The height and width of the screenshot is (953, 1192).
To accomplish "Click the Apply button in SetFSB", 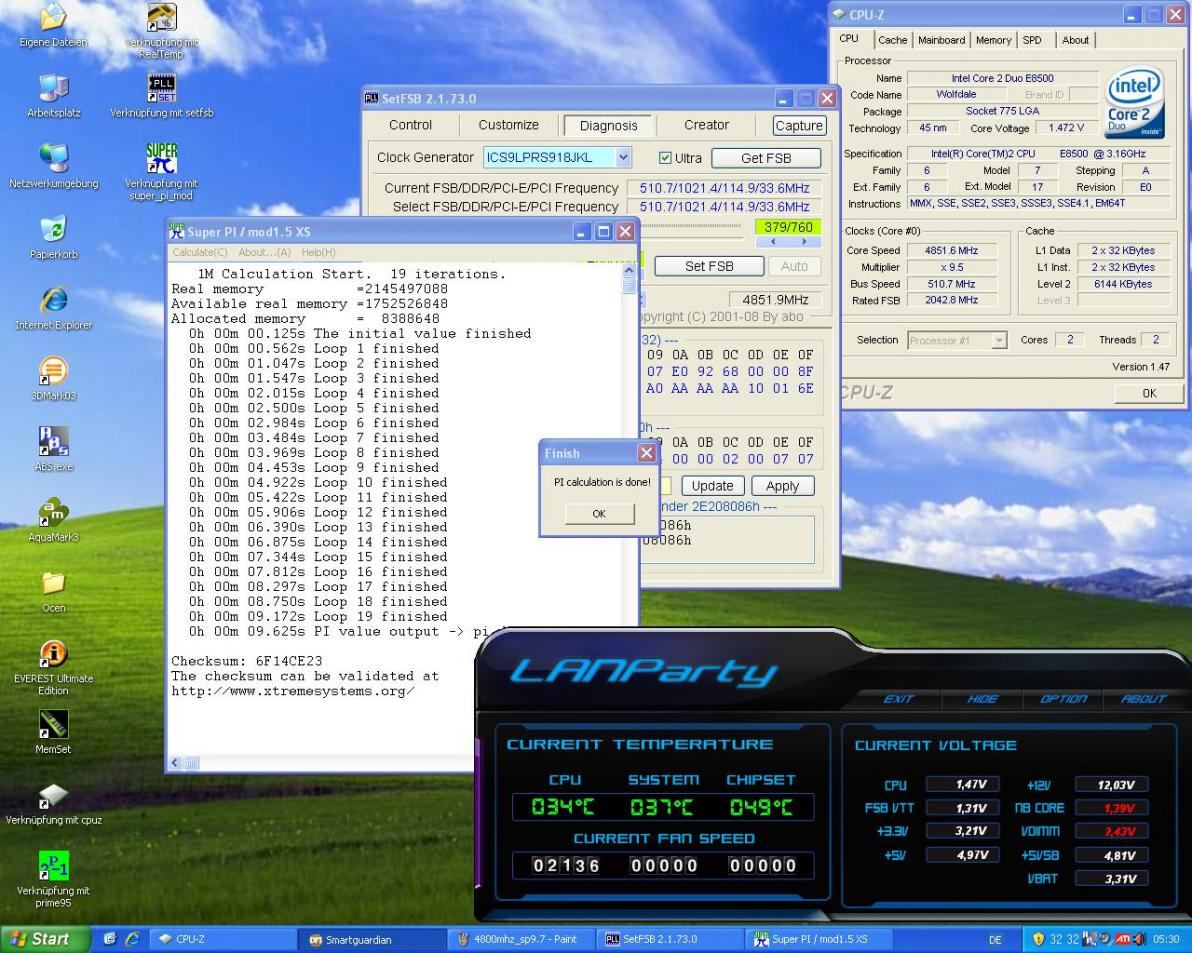I will point(782,486).
